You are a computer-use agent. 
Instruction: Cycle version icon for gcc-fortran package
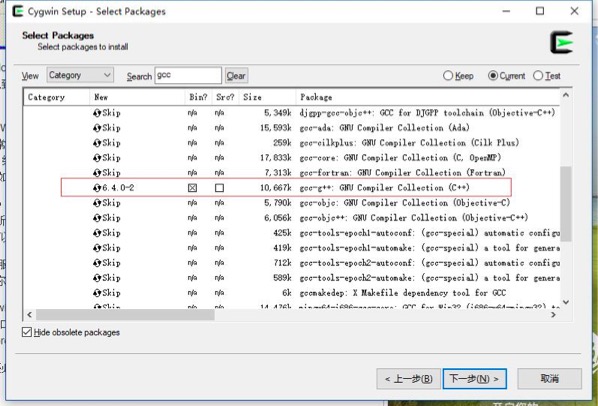pyautogui.click(x=97, y=173)
